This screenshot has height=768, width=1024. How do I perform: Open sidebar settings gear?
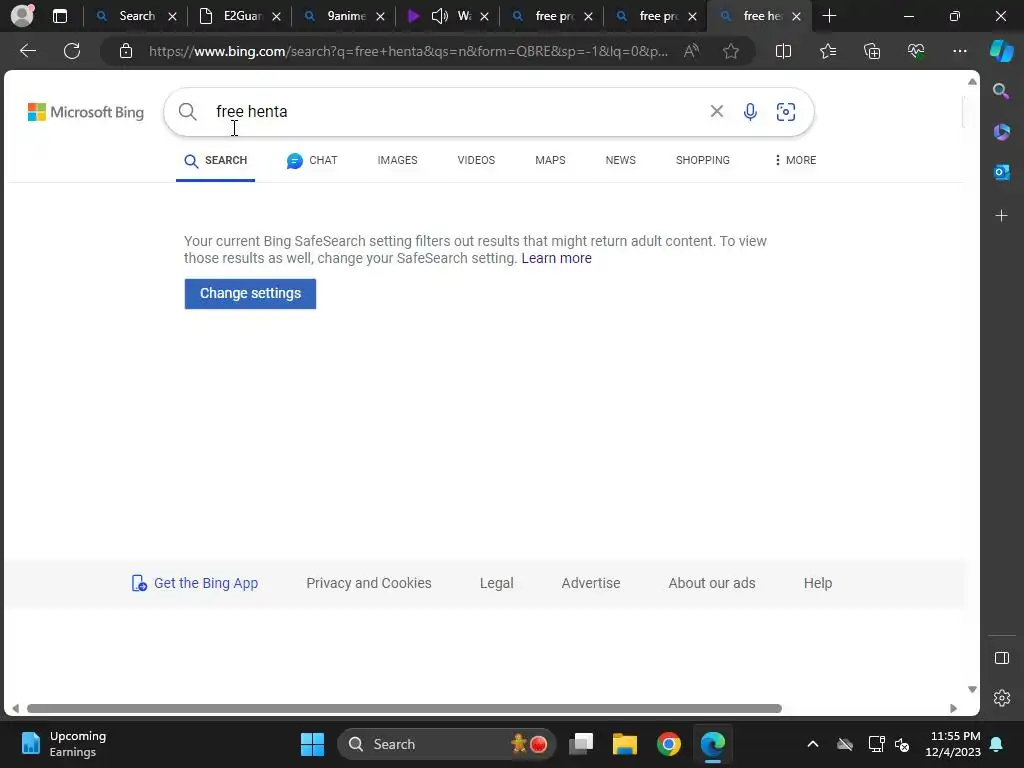coord(1001,698)
